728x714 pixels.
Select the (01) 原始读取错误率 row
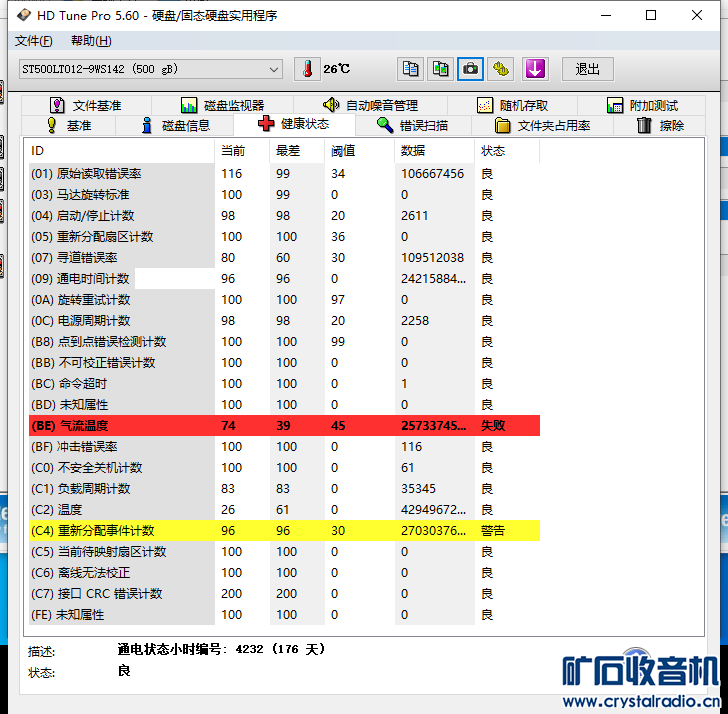[x=284, y=174]
